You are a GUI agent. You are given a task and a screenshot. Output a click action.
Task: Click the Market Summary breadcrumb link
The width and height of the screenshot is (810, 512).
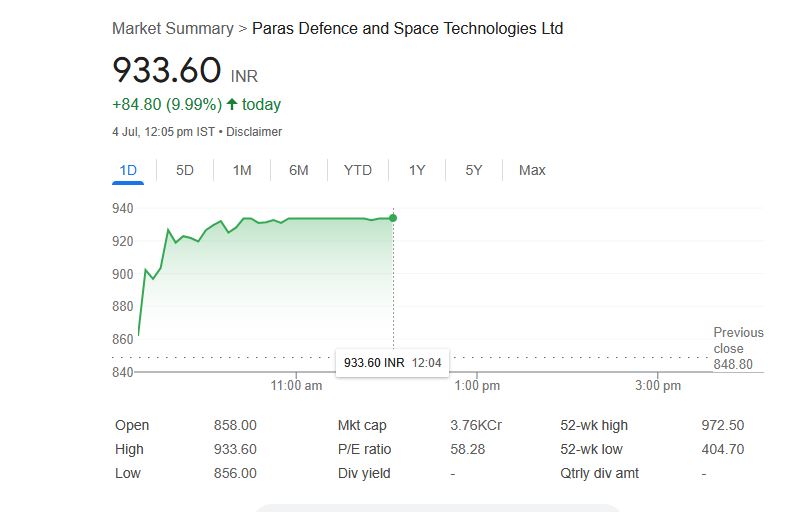coord(172,28)
